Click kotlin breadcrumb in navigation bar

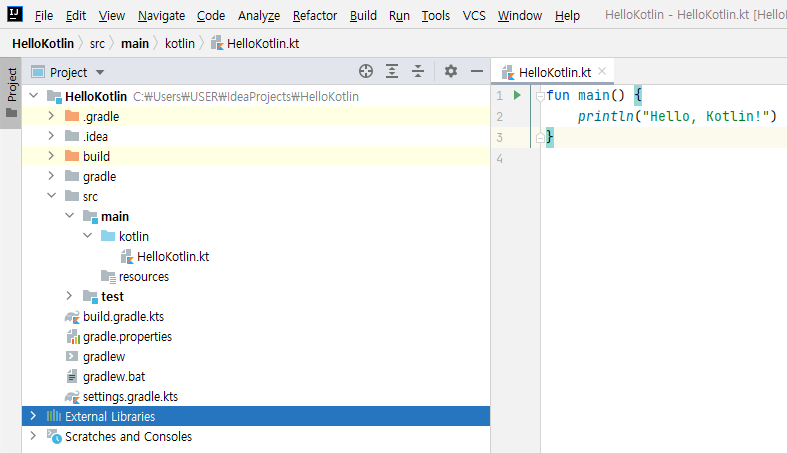(180, 44)
